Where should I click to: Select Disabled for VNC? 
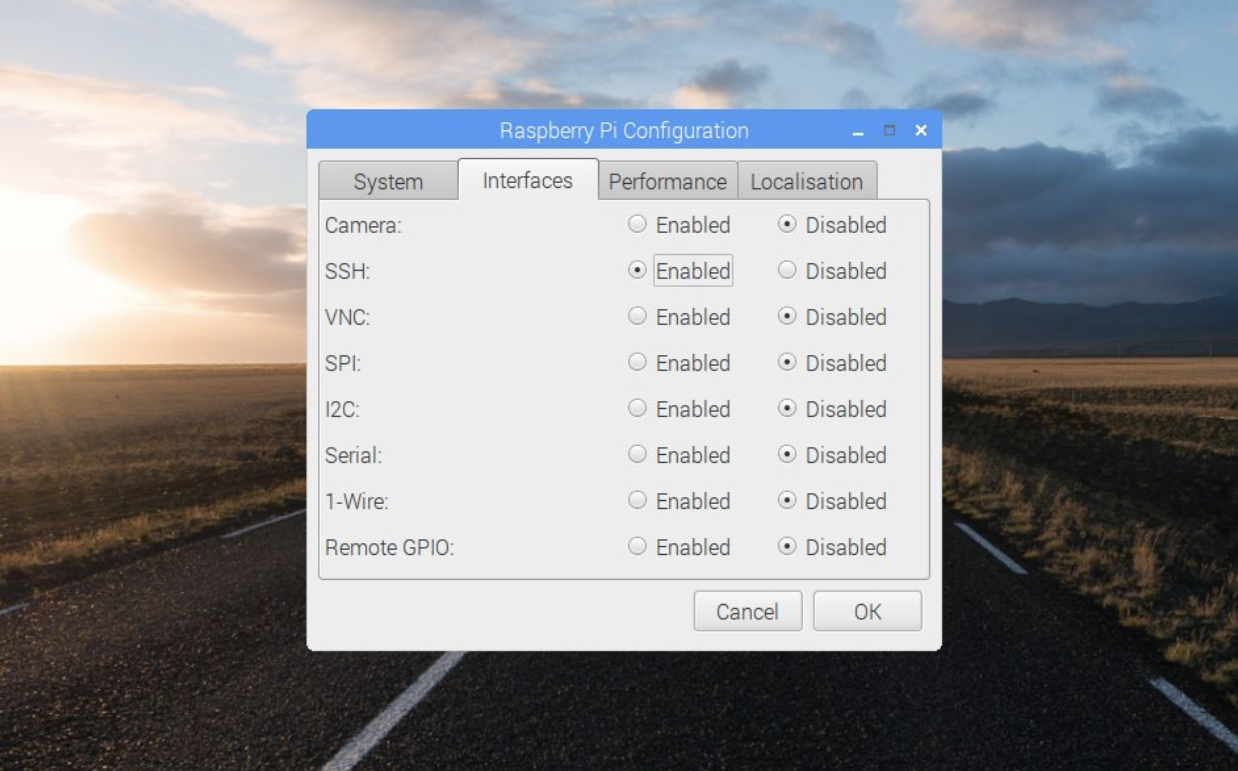tap(832, 317)
